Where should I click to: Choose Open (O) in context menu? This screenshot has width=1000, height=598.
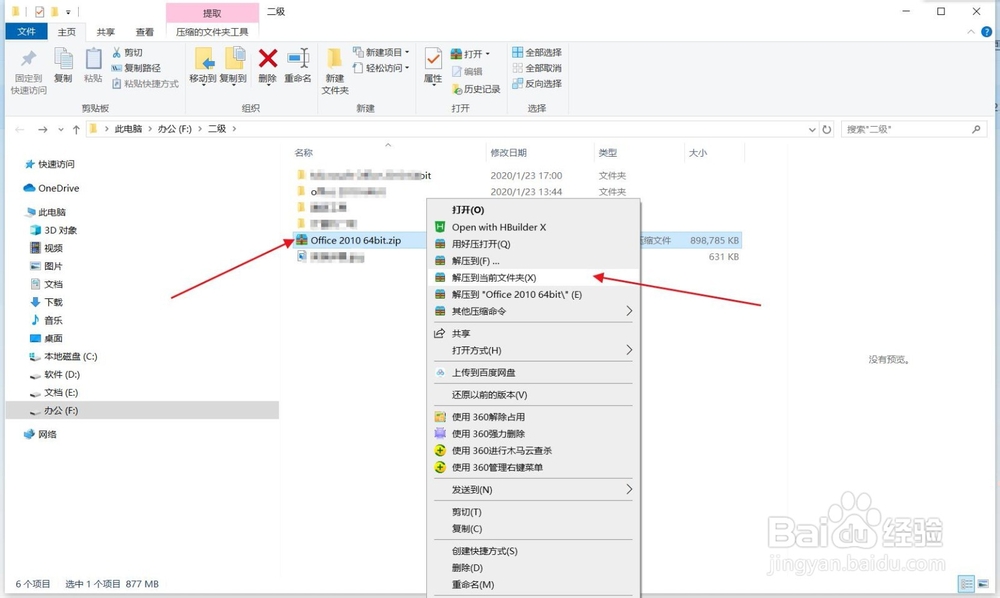click(x=533, y=210)
